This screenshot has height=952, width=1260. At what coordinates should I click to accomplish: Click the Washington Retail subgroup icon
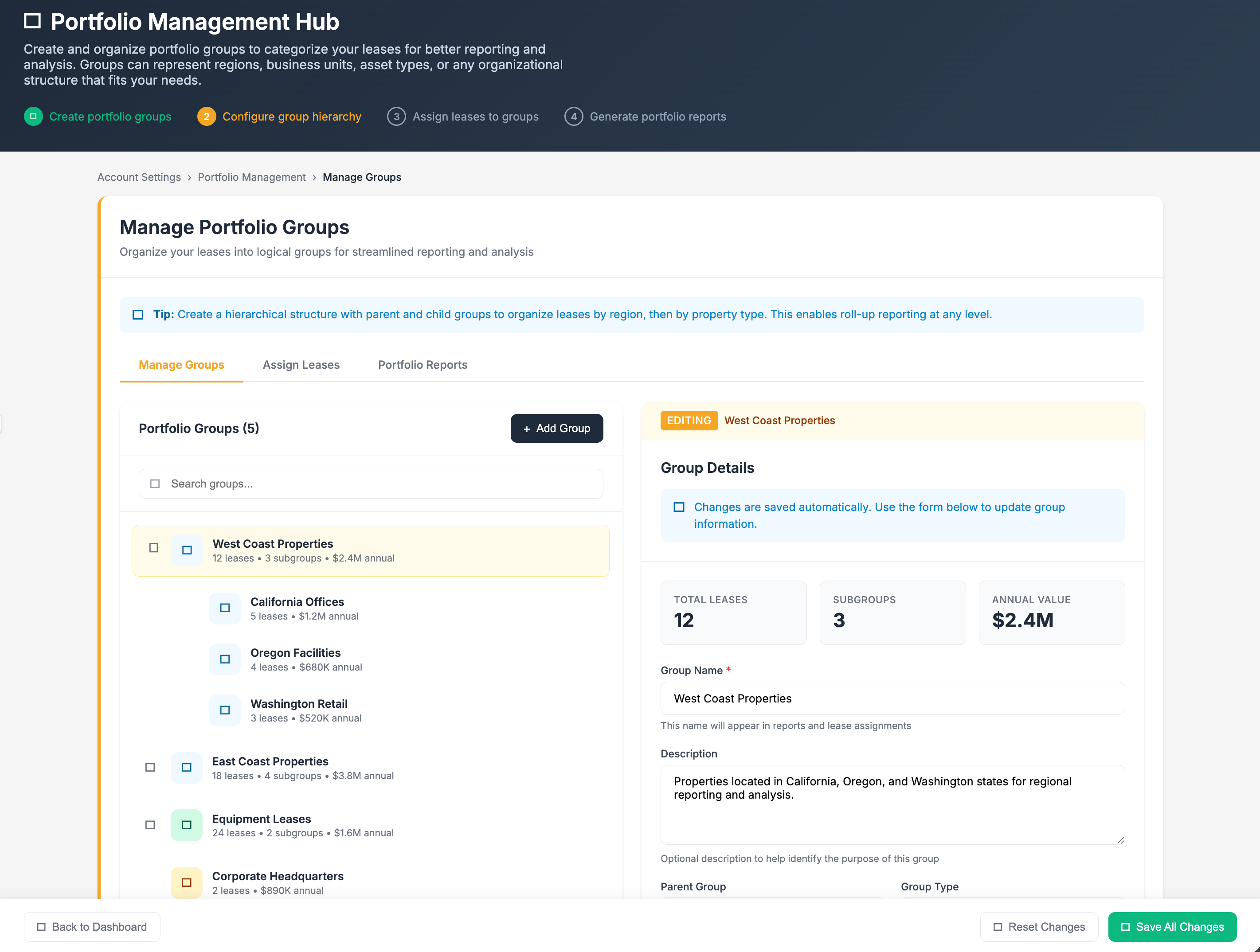pos(224,710)
